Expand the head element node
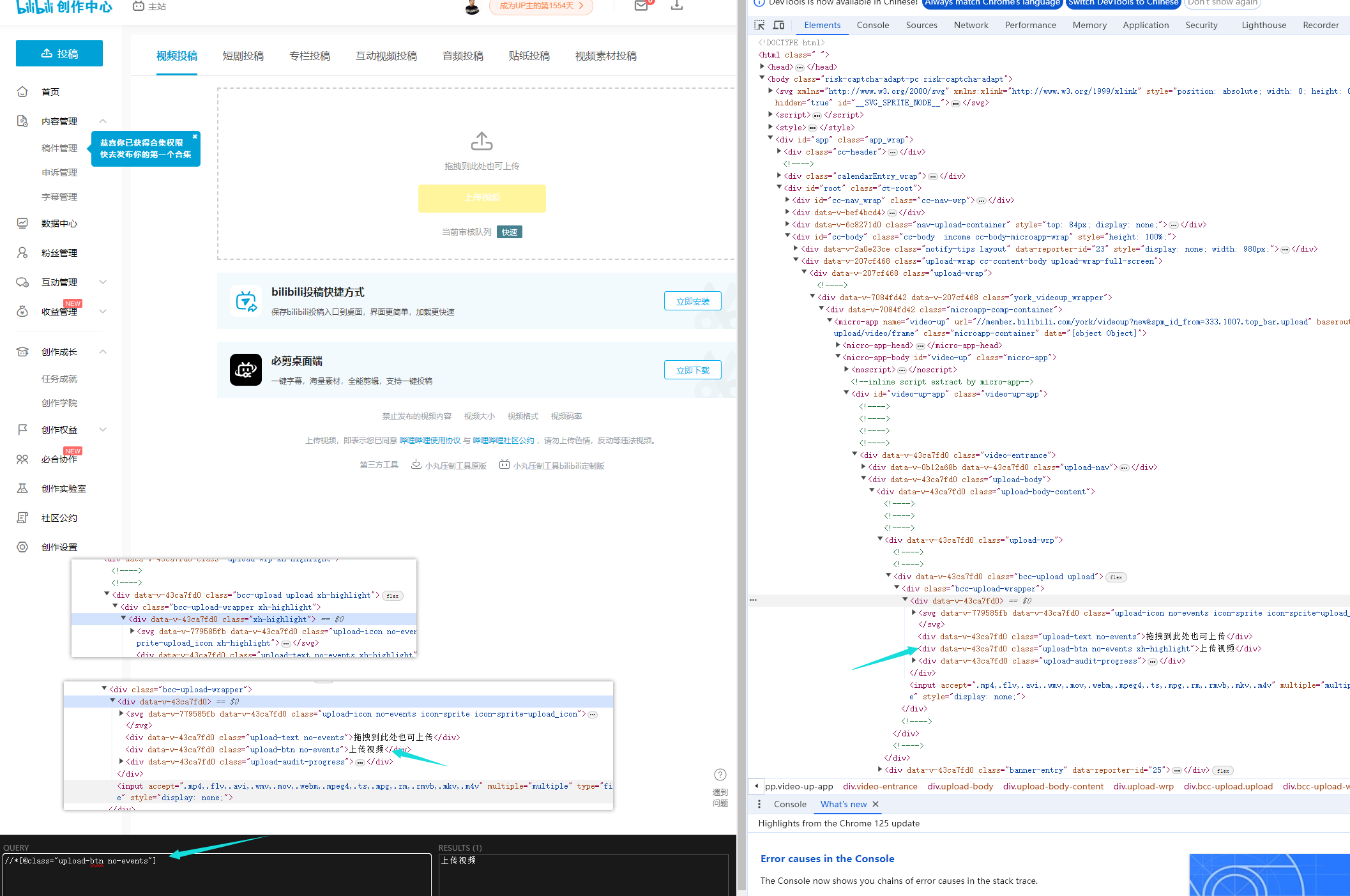This screenshot has width=1350, height=896. (762, 66)
